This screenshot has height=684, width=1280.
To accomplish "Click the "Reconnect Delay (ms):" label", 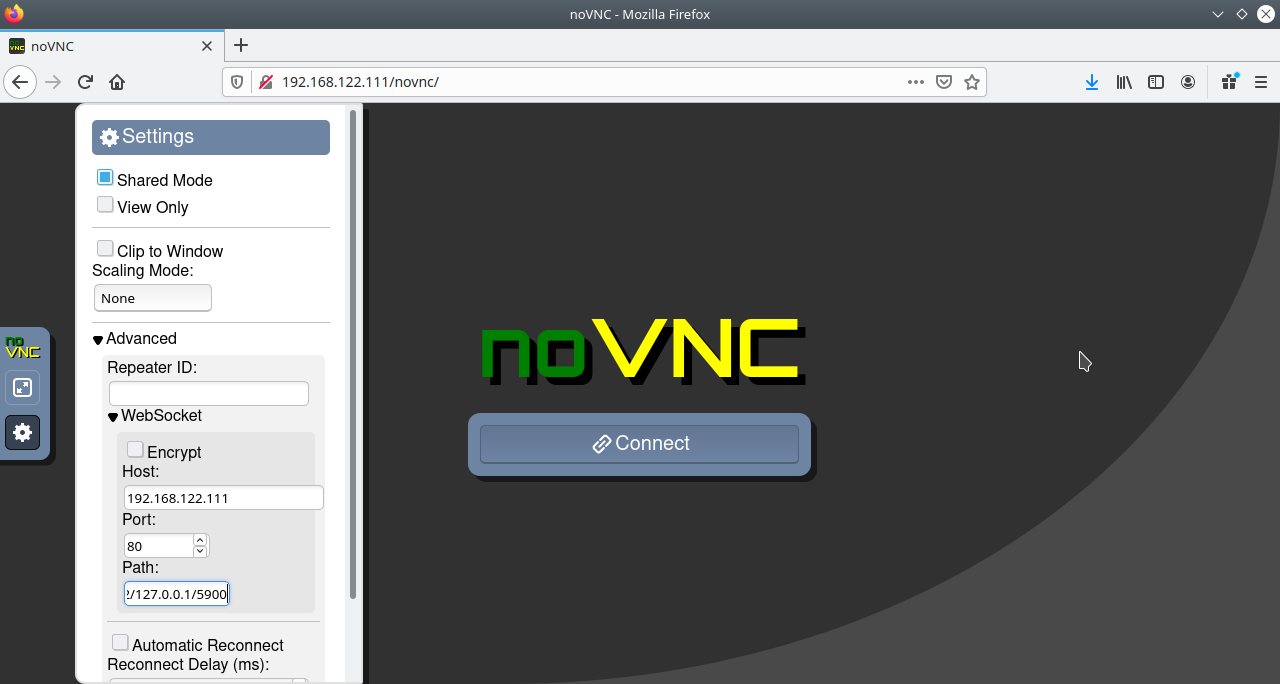I will [188, 665].
